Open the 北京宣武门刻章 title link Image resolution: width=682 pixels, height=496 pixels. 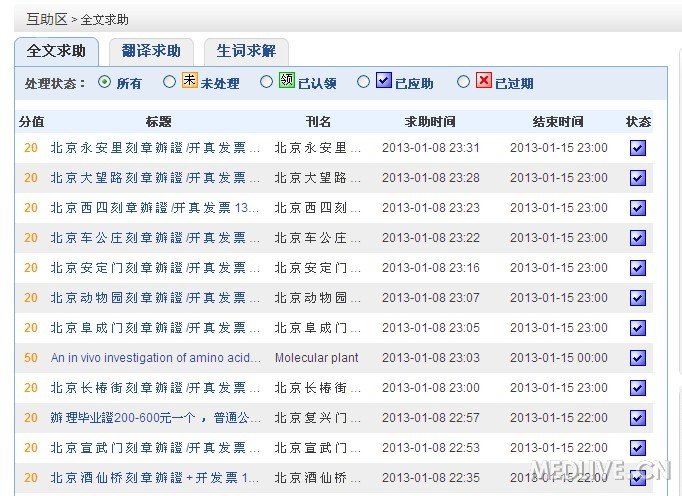coord(155,448)
